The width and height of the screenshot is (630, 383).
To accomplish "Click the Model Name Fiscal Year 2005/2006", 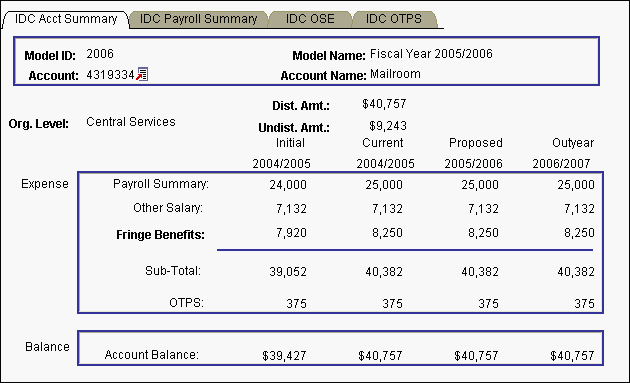I will pyautogui.click(x=431, y=54).
